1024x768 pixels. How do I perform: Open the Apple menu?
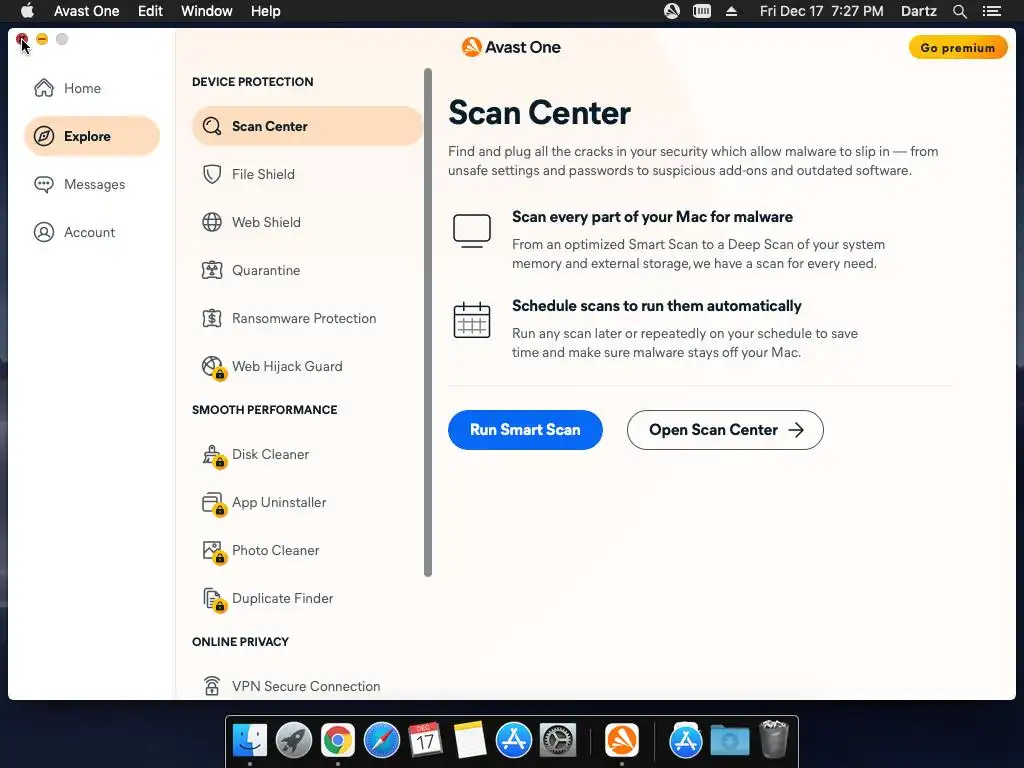coord(27,11)
